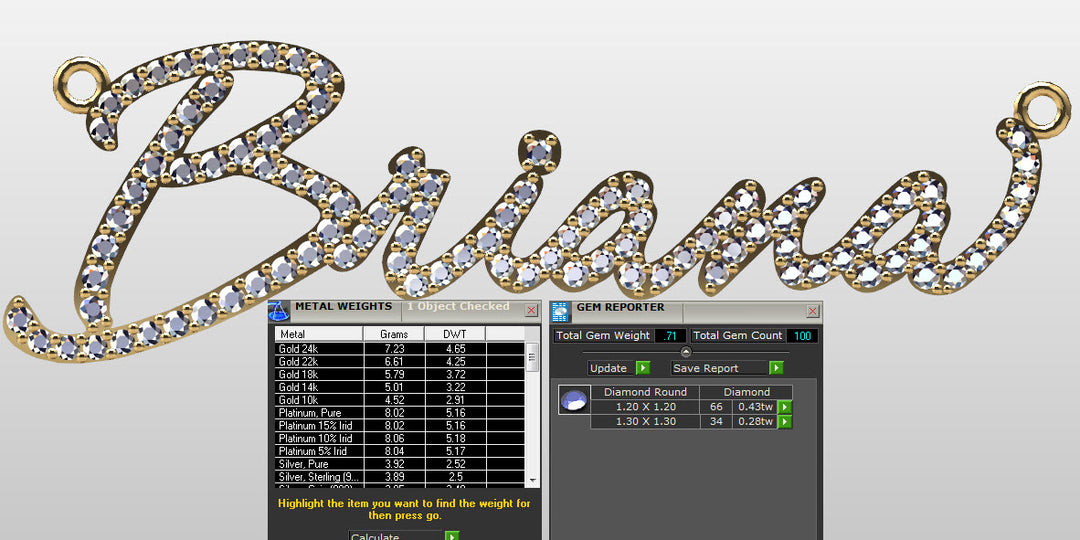The image size is (1080, 540).
Task: Click the green arrow next to Calculate
Action: point(452,537)
